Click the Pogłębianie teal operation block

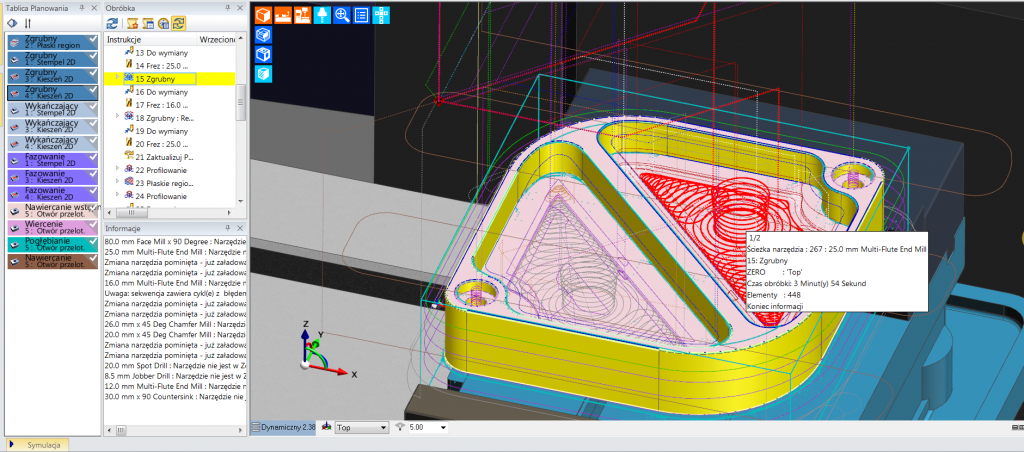[x=50, y=246]
